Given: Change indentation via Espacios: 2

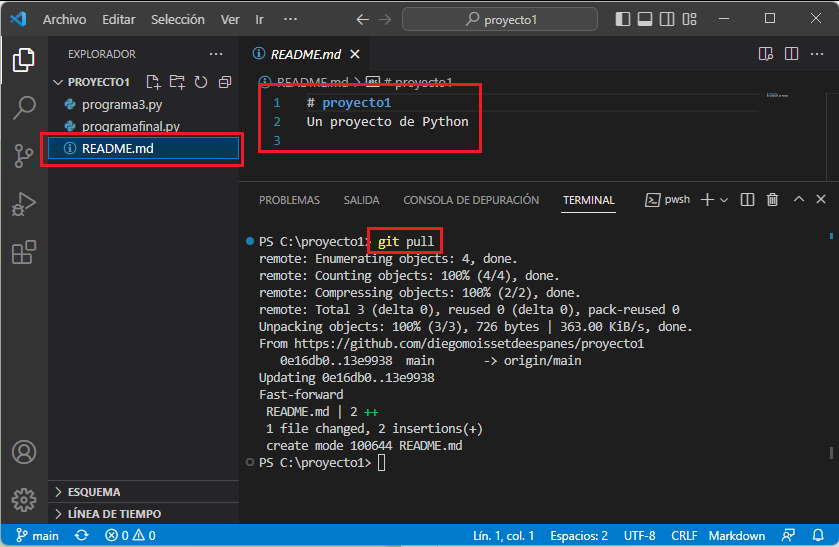Looking at the screenshot, I should [579, 535].
